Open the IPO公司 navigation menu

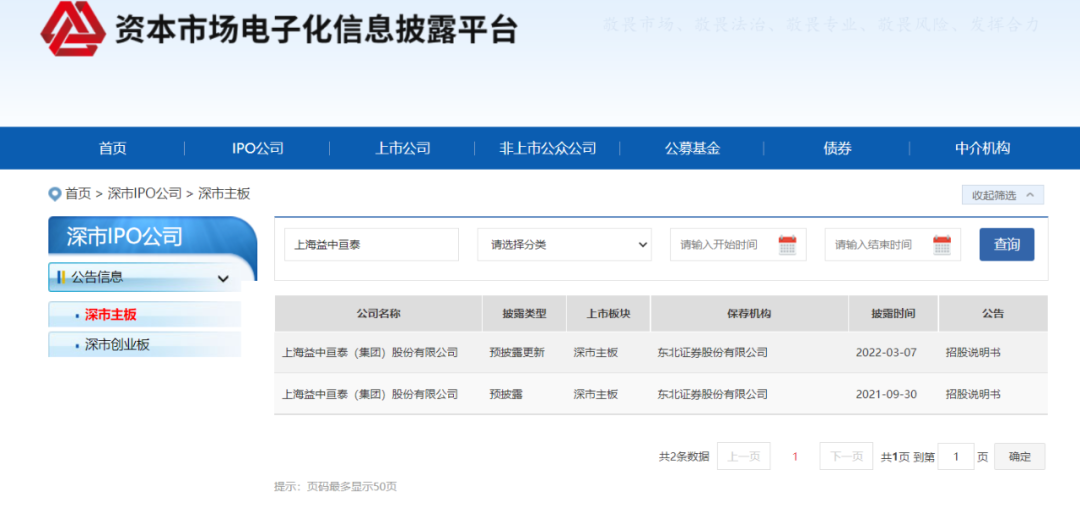click(258, 148)
